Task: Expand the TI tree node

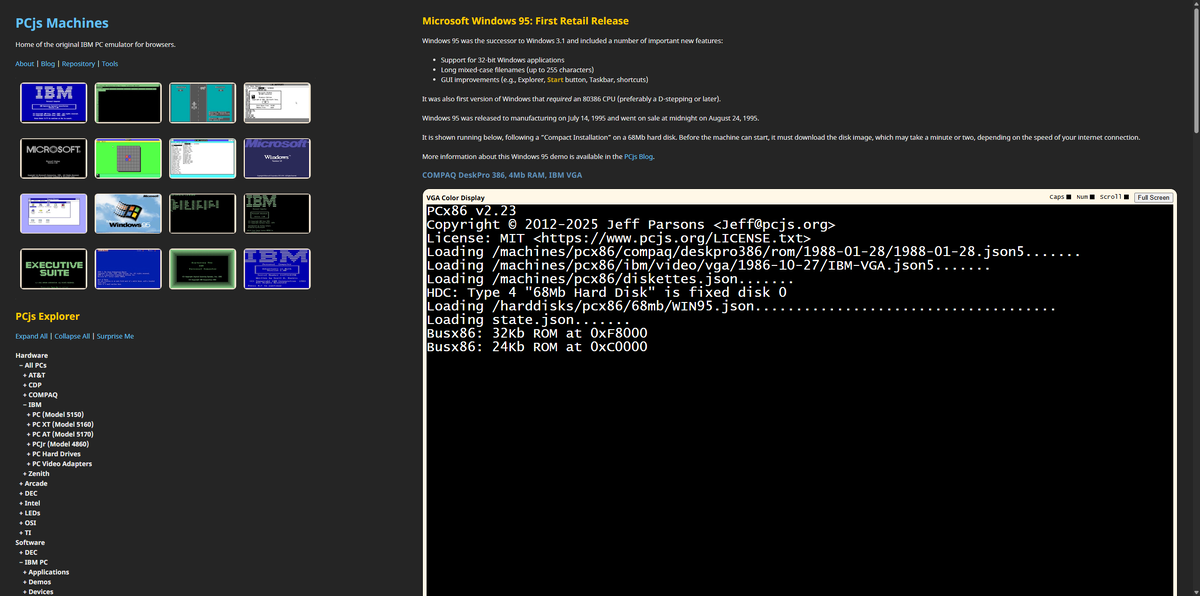Action: 25,533
